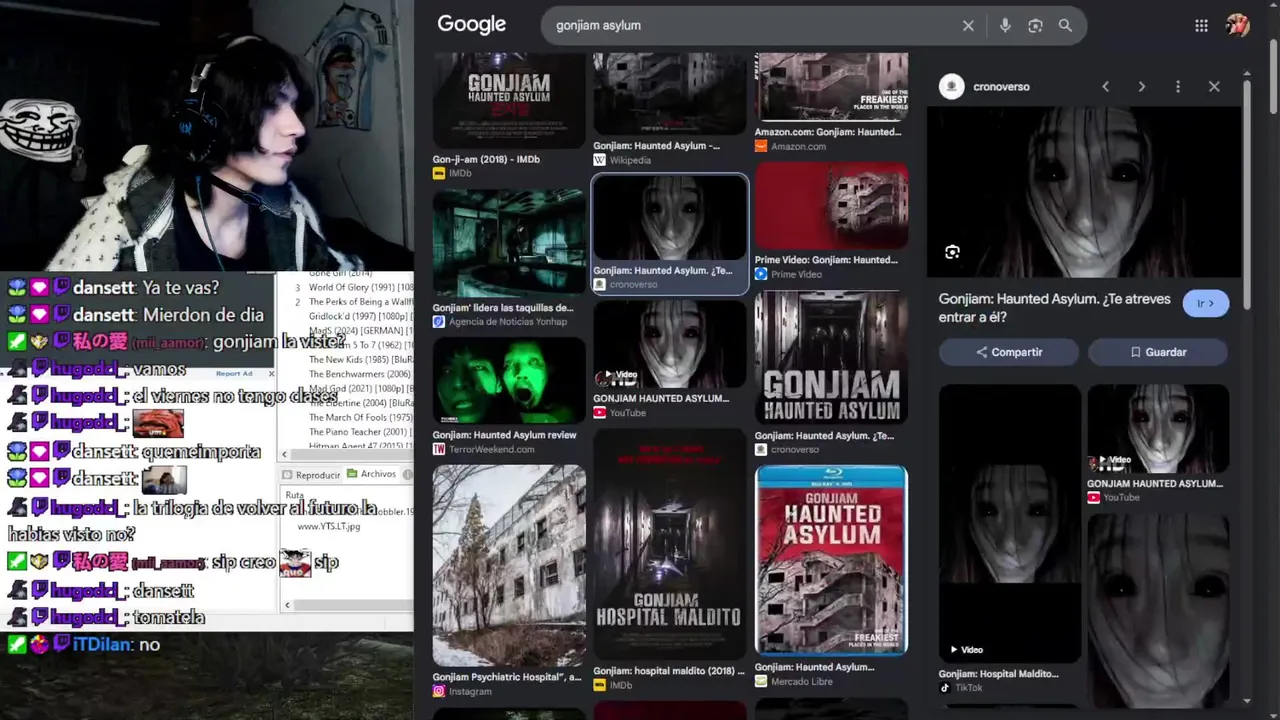Screen dimensions: 1280x720
Task: Click the Prime Video favicon
Action: (x=761, y=274)
